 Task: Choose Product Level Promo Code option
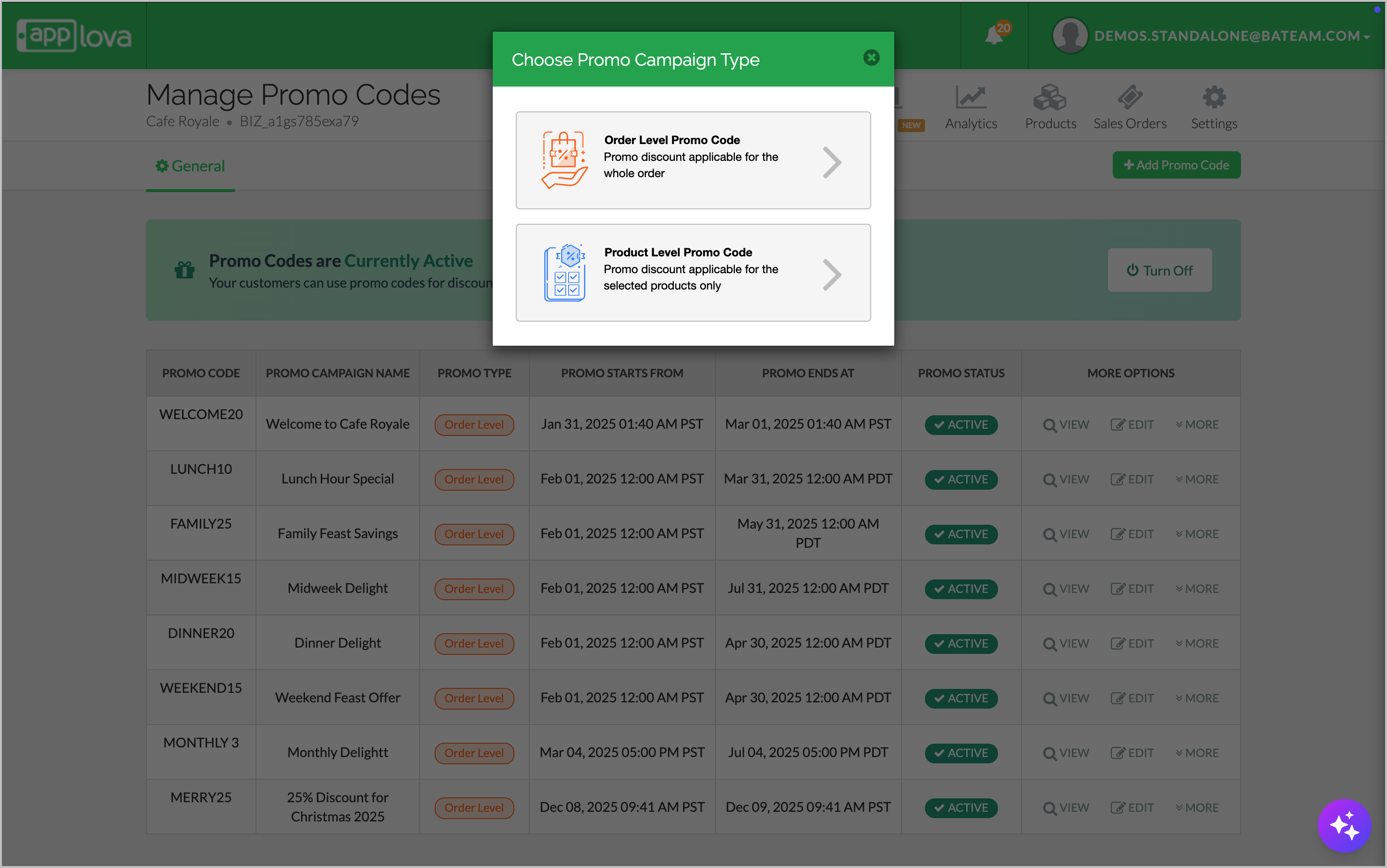(693, 273)
